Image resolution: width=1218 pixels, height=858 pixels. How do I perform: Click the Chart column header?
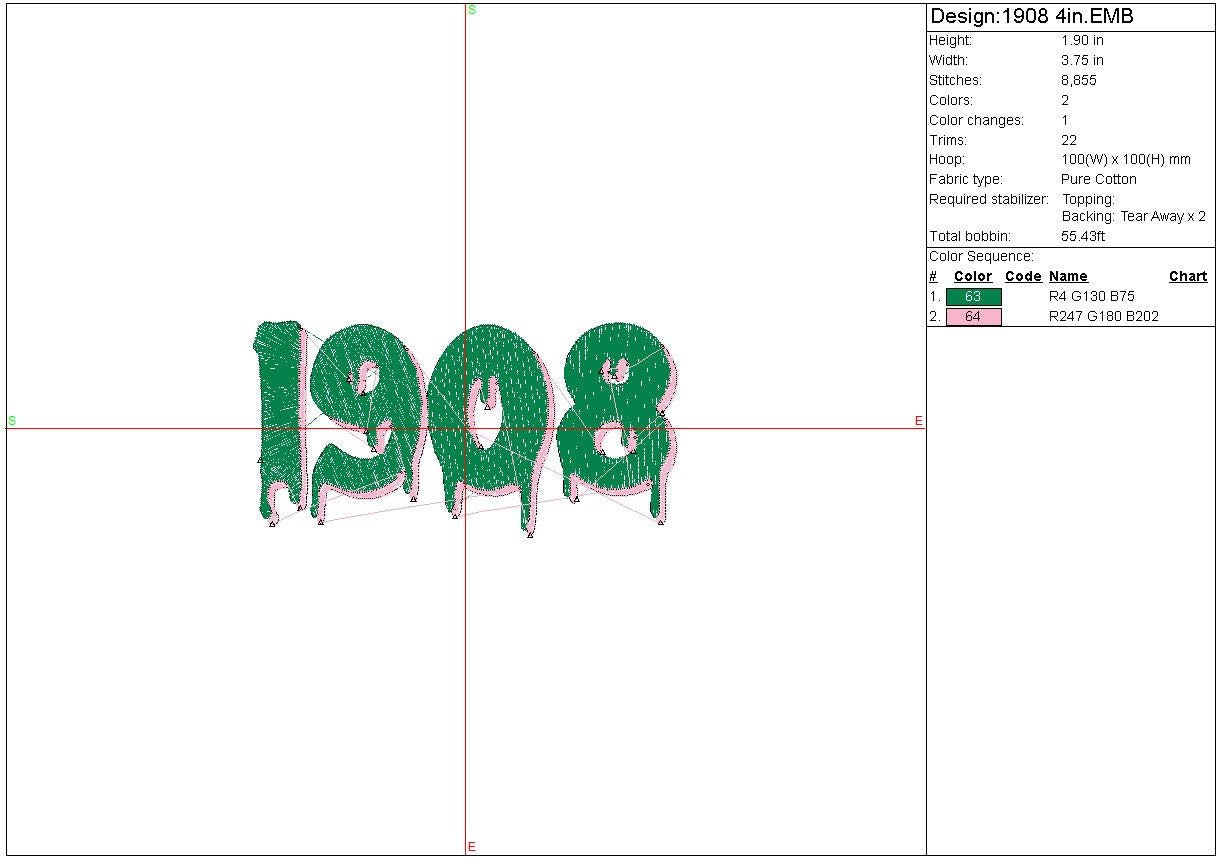click(x=1187, y=277)
